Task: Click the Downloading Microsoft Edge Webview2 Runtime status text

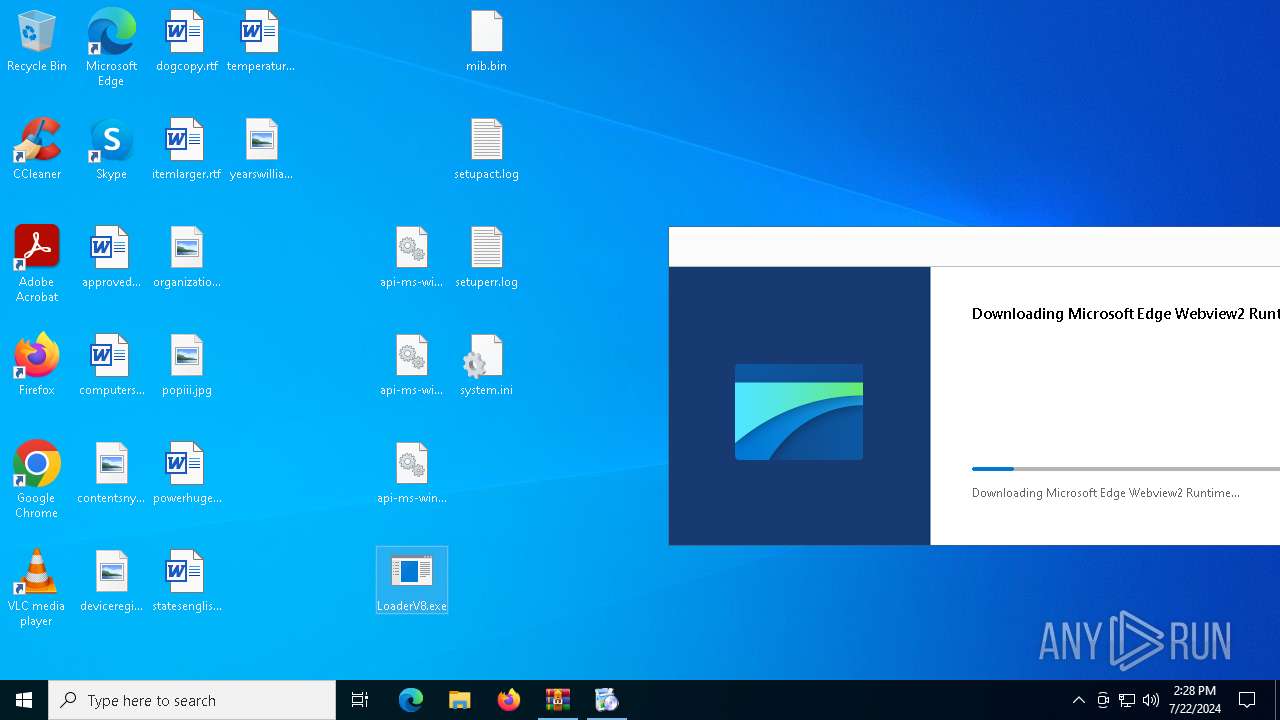Action: [1106, 493]
